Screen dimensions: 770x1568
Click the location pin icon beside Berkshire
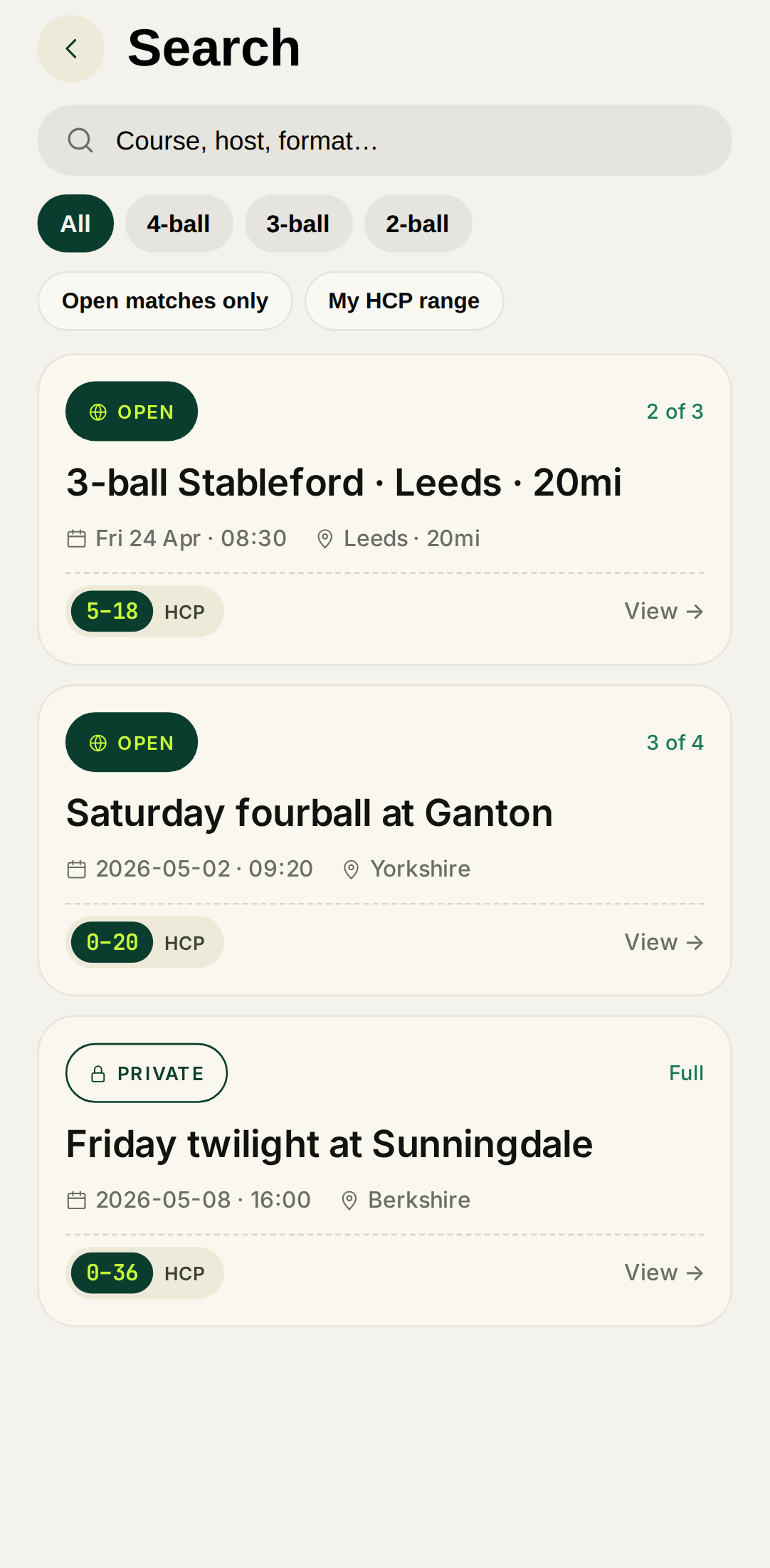coord(349,1201)
